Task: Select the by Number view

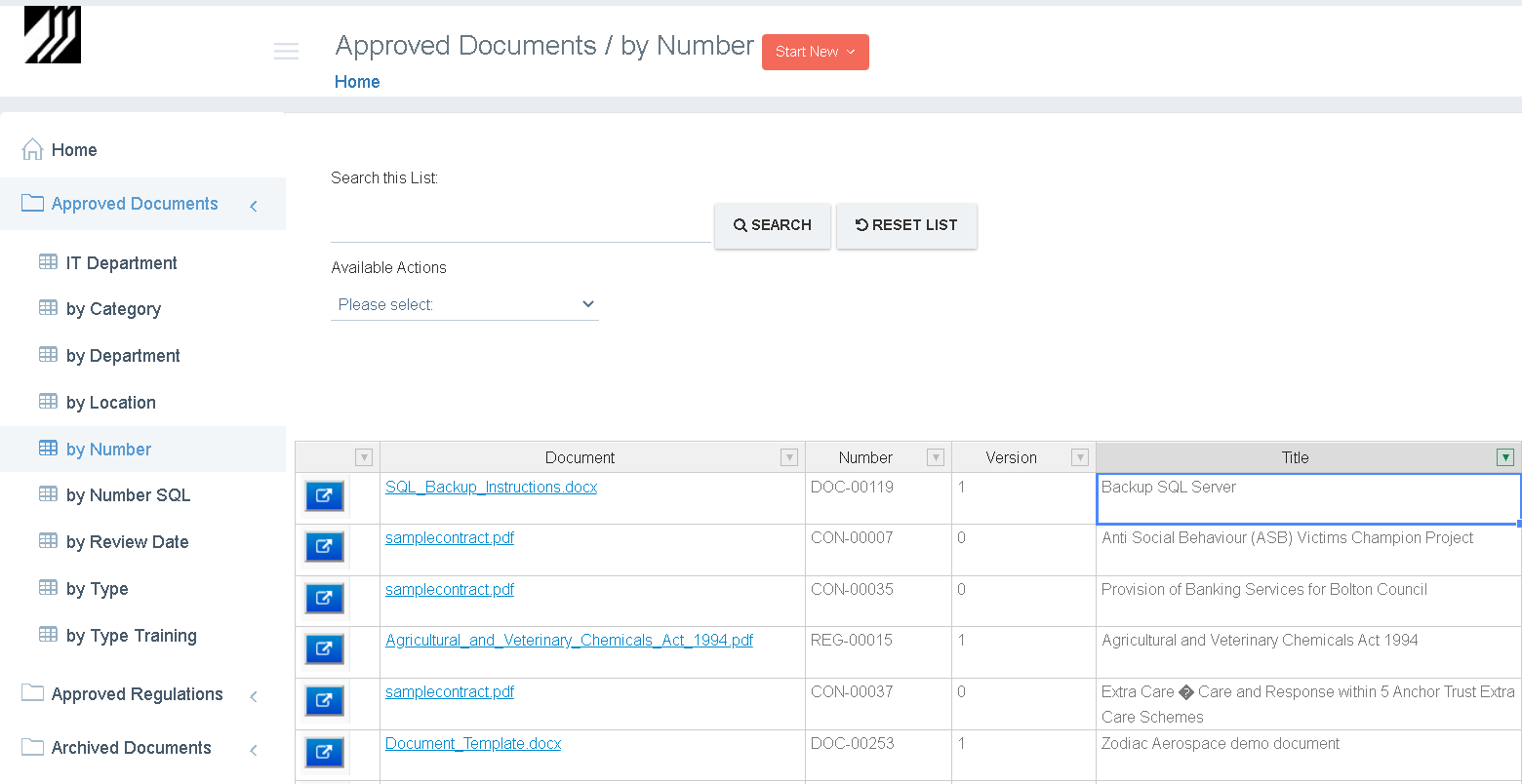Action: tap(108, 450)
